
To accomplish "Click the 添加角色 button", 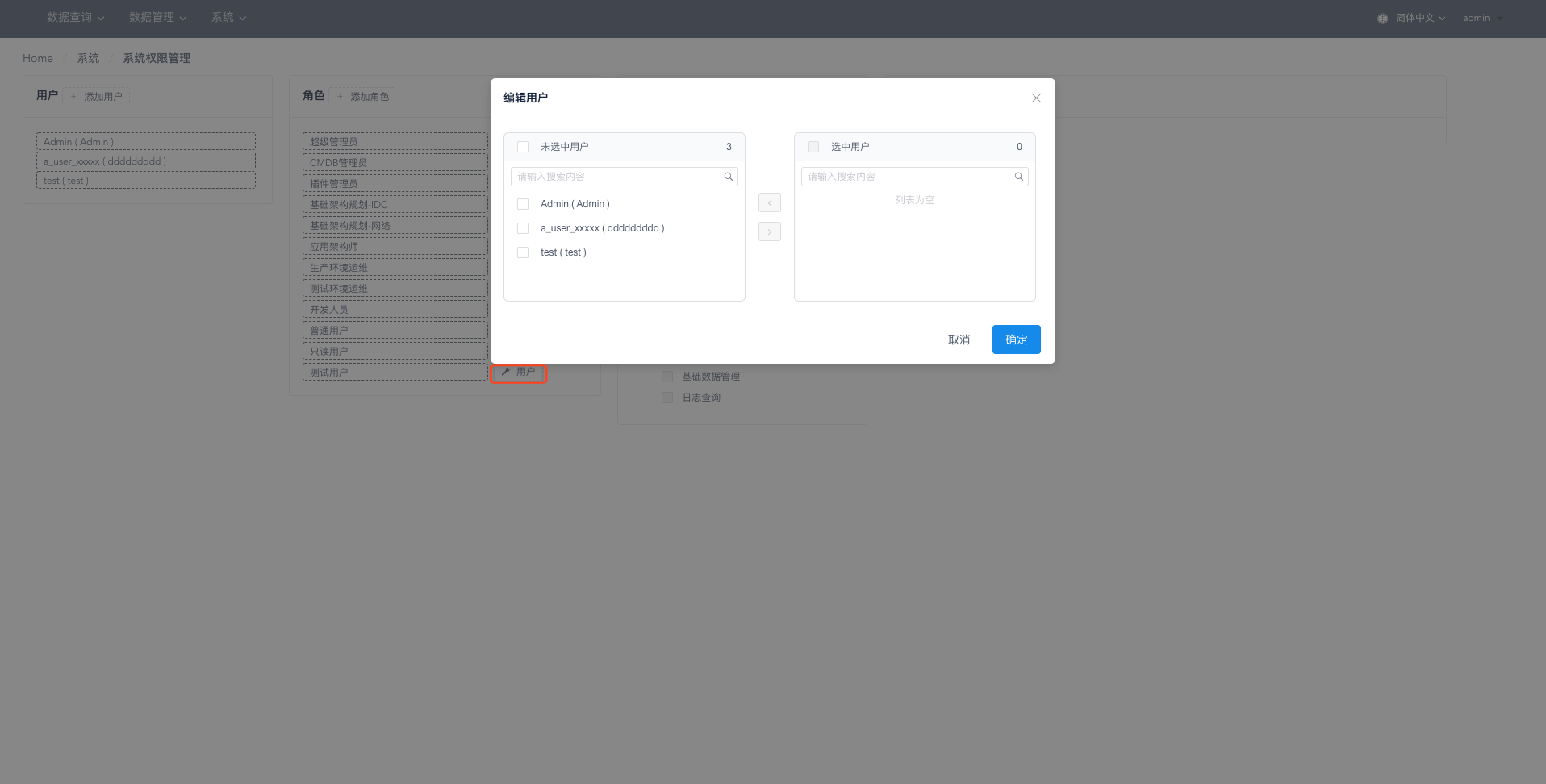I will [x=363, y=96].
